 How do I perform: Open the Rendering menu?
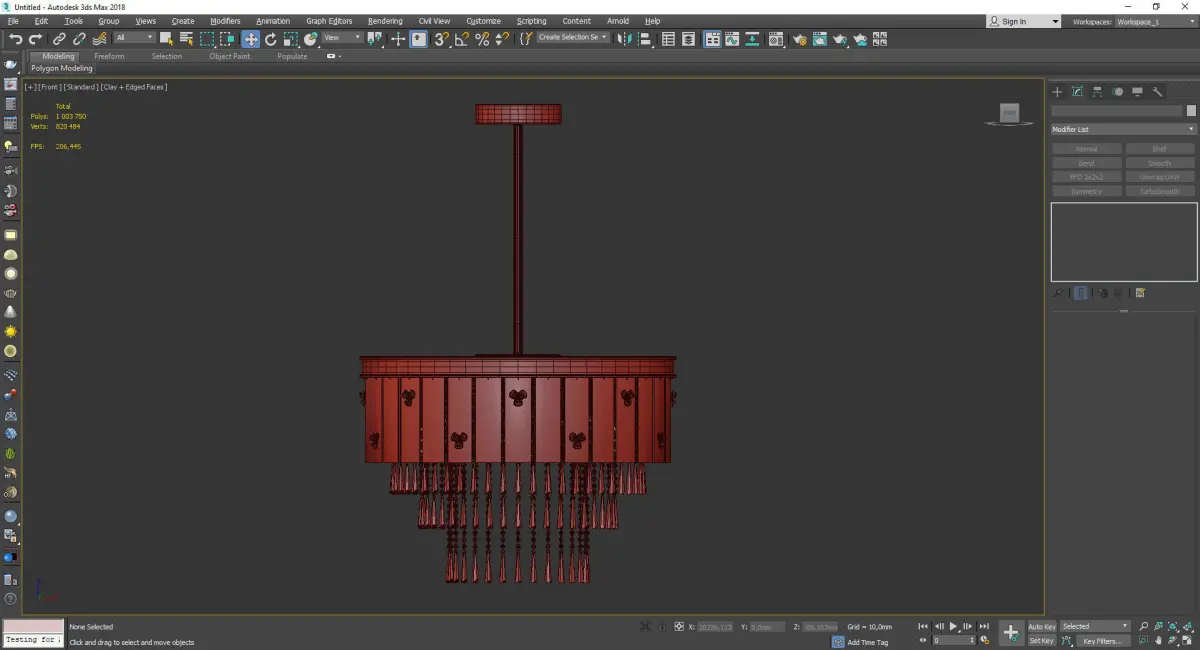(385, 21)
